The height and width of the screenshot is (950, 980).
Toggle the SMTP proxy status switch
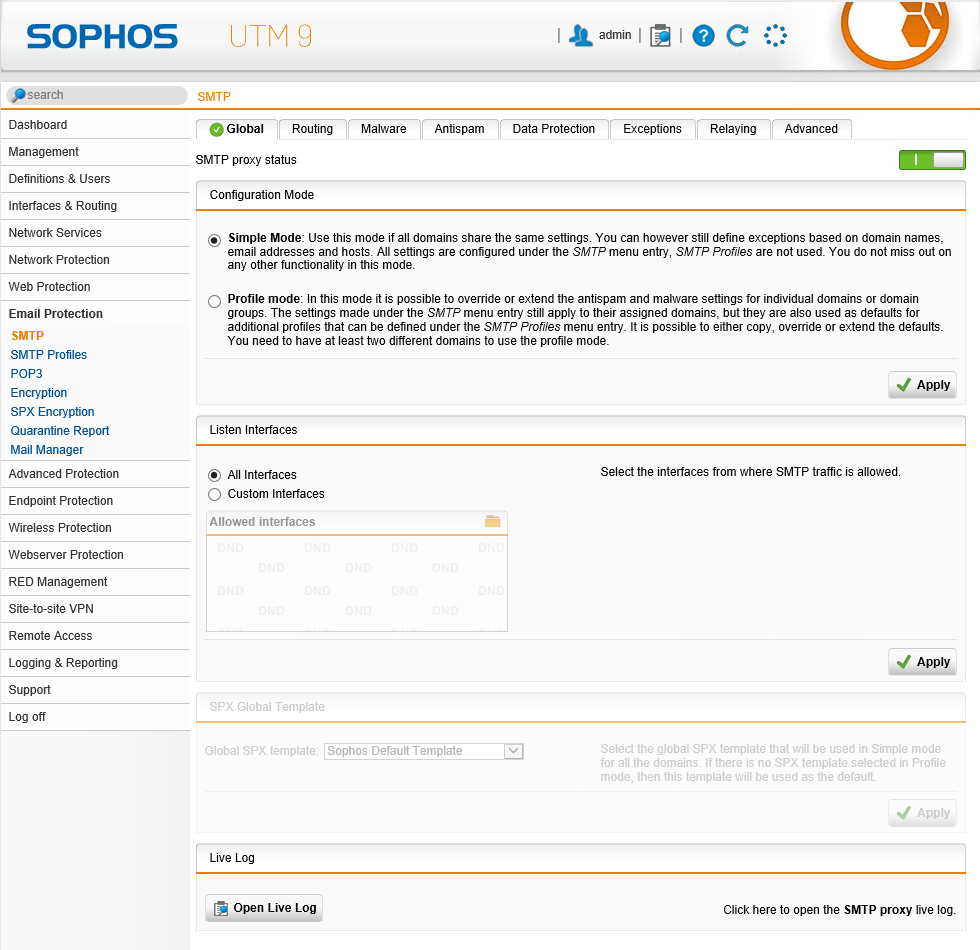932,160
